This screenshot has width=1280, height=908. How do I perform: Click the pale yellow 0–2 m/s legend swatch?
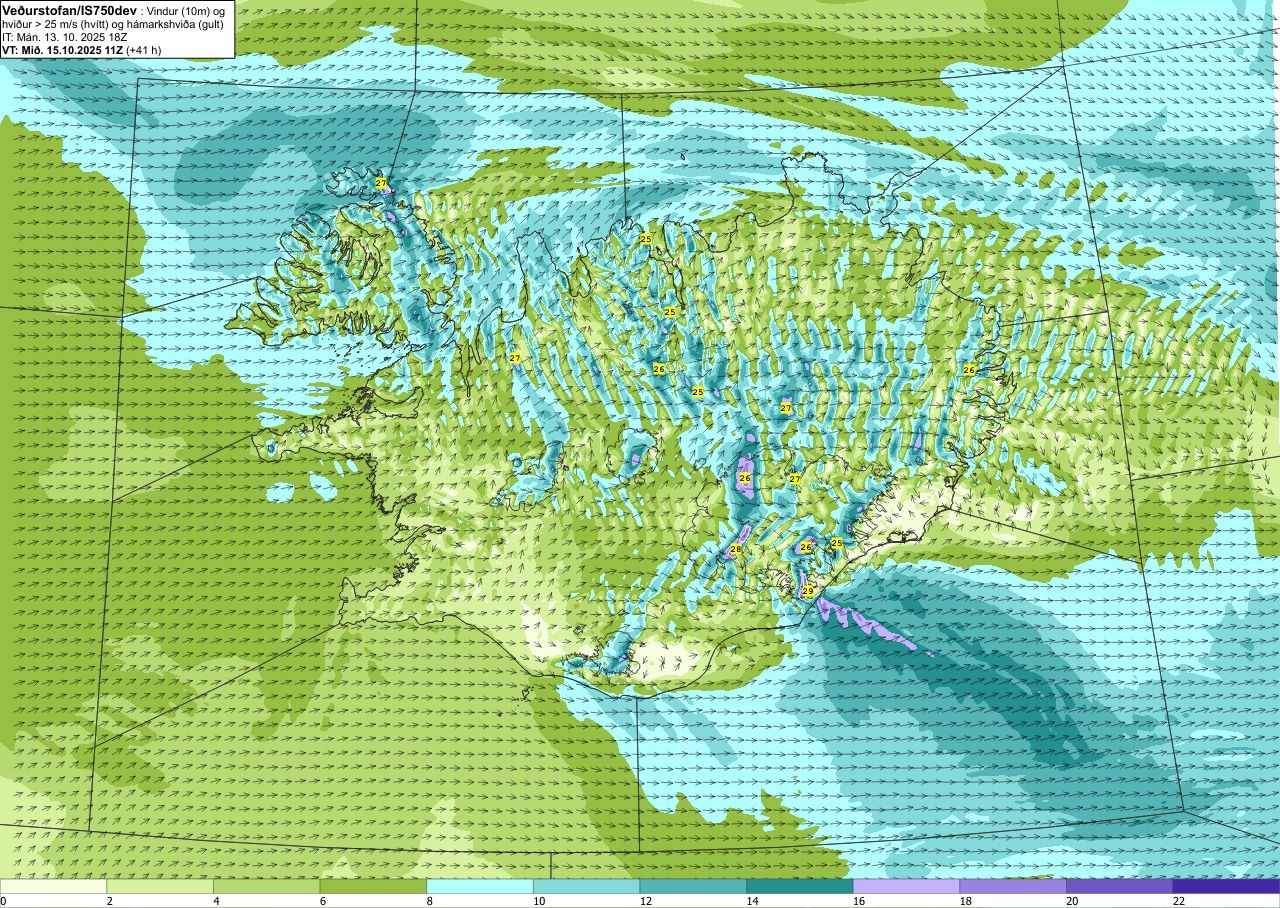[x=53, y=886]
